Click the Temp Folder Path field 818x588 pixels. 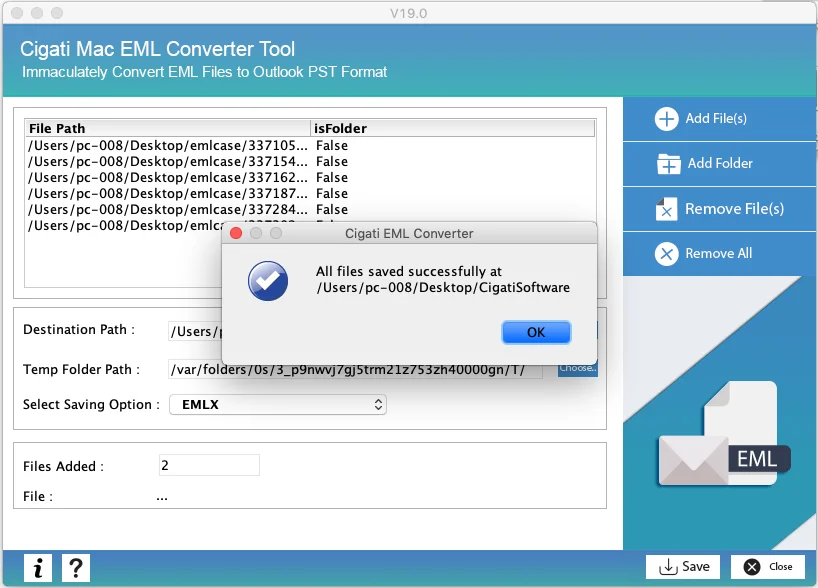pyautogui.click(x=355, y=369)
